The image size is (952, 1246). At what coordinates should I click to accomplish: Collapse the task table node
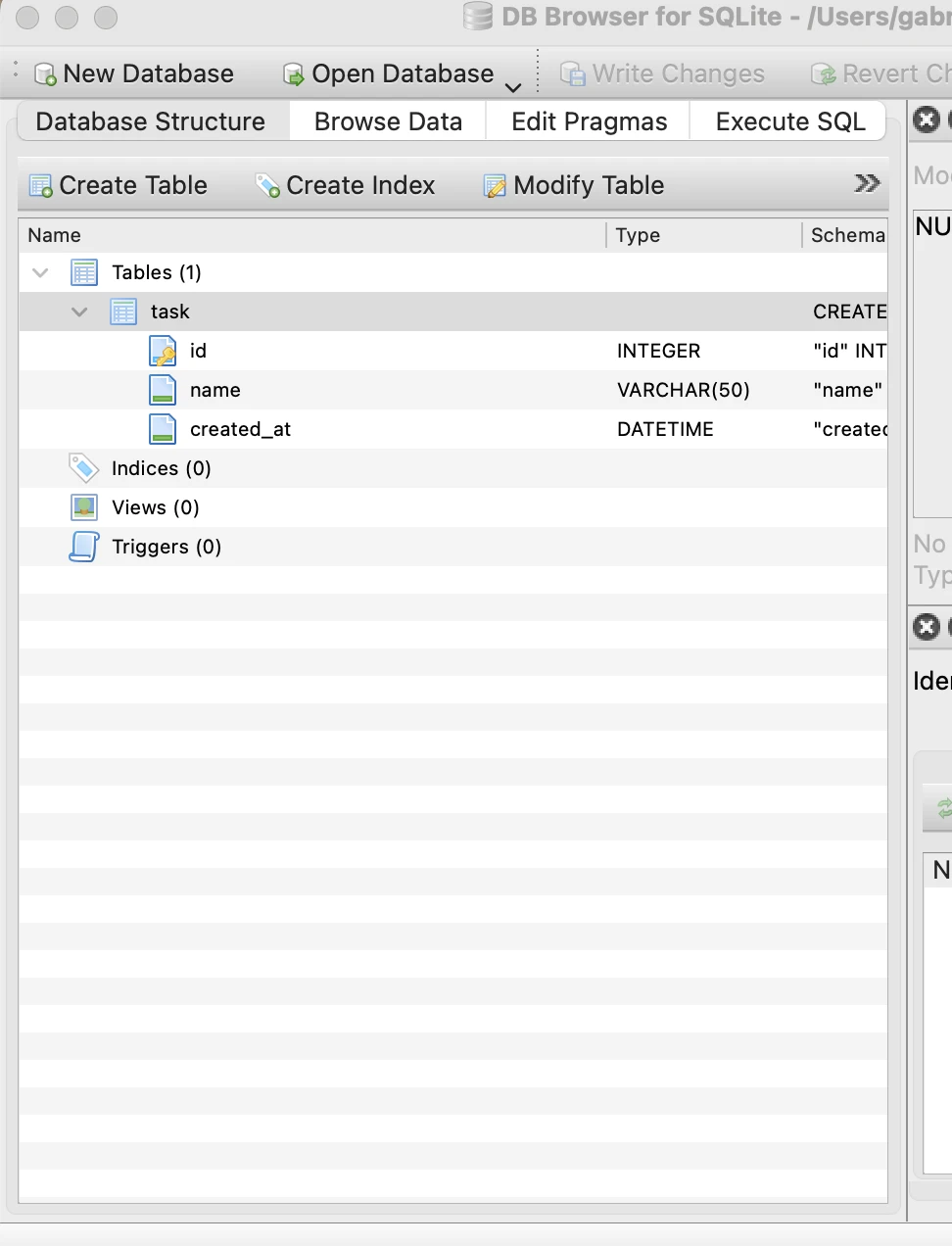(79, 311)
